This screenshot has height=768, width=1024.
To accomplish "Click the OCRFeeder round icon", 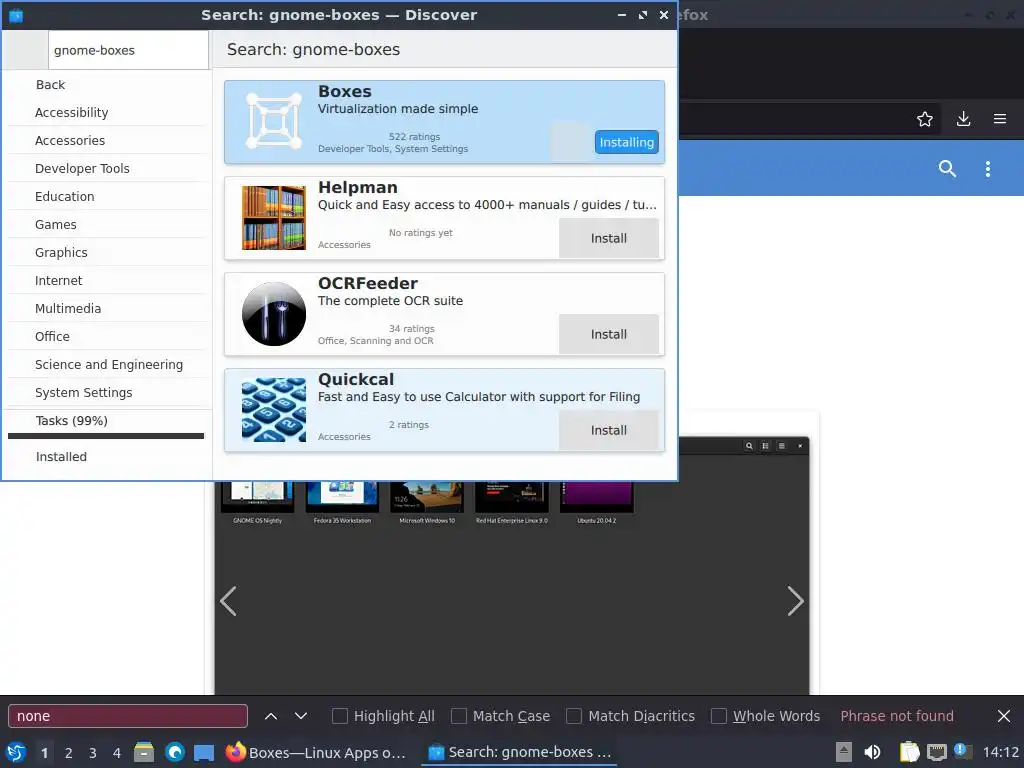I will (274, 313).
